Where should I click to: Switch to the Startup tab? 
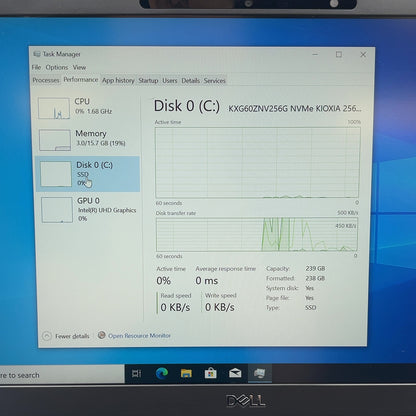tap(148, 80)
